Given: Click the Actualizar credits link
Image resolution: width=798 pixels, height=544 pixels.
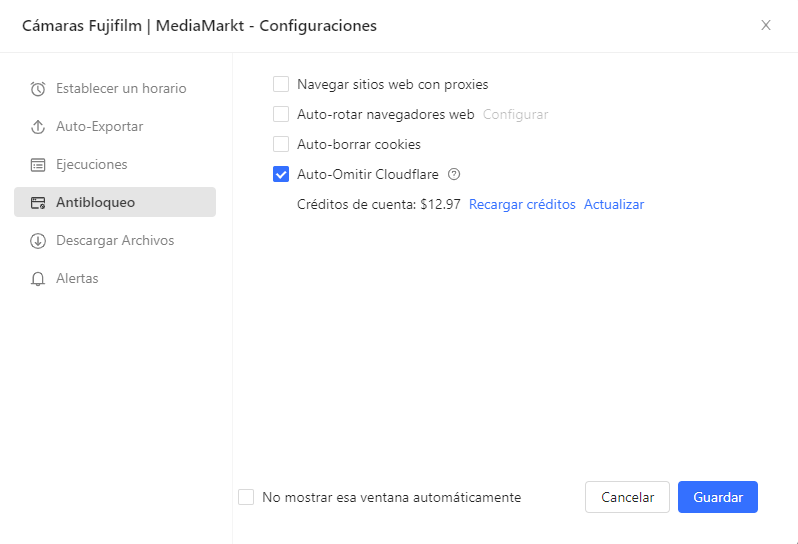Looking at the screenshot, I should click(614, 204).
